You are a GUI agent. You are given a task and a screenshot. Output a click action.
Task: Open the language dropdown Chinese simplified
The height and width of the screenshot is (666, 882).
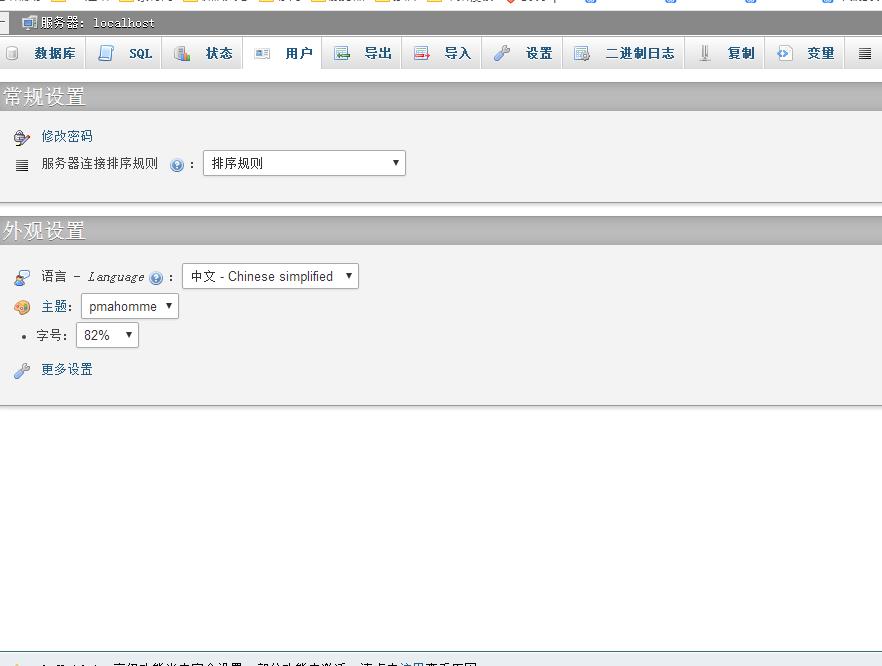point(271,276)
